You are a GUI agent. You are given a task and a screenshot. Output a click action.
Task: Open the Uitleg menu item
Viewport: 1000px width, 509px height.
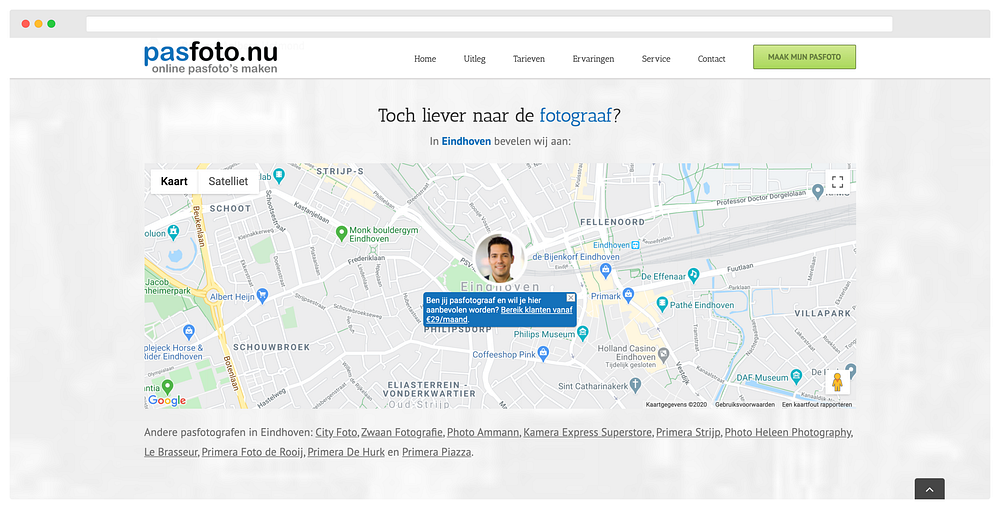(x=474, y=59)
